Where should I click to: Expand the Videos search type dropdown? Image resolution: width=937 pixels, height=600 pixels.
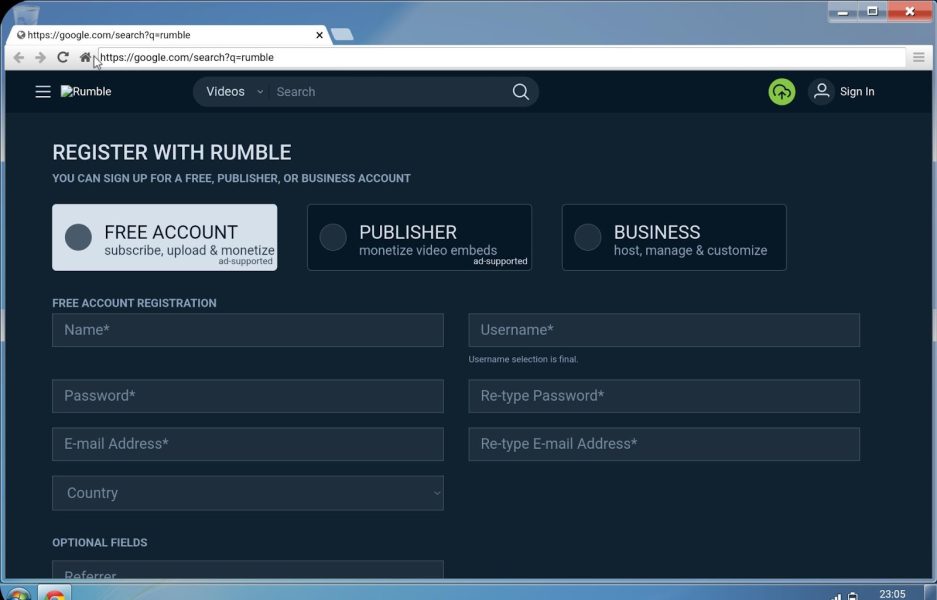pyautogui.click(x=234, y=91)
